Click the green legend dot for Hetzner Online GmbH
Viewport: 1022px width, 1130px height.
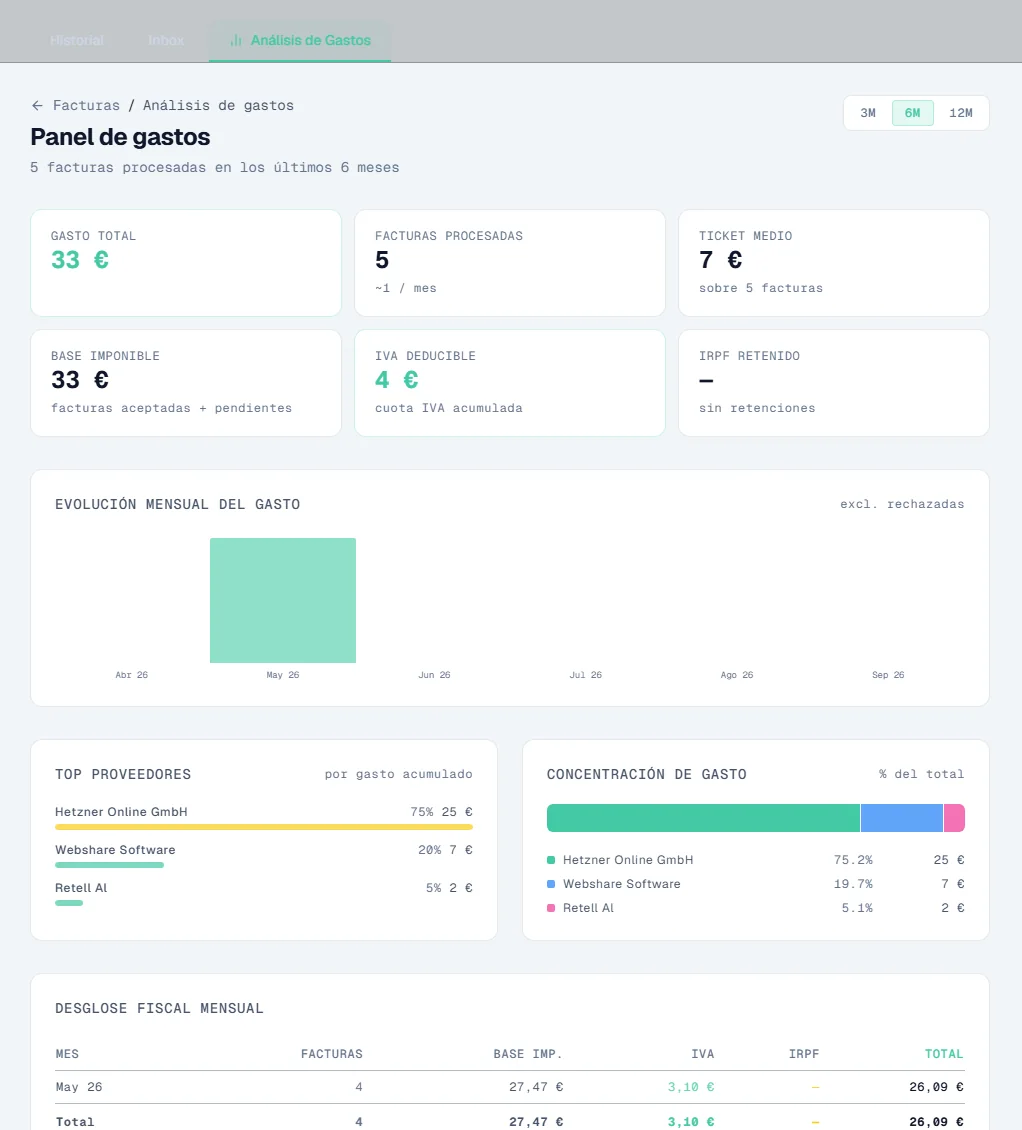coord(551,860)
